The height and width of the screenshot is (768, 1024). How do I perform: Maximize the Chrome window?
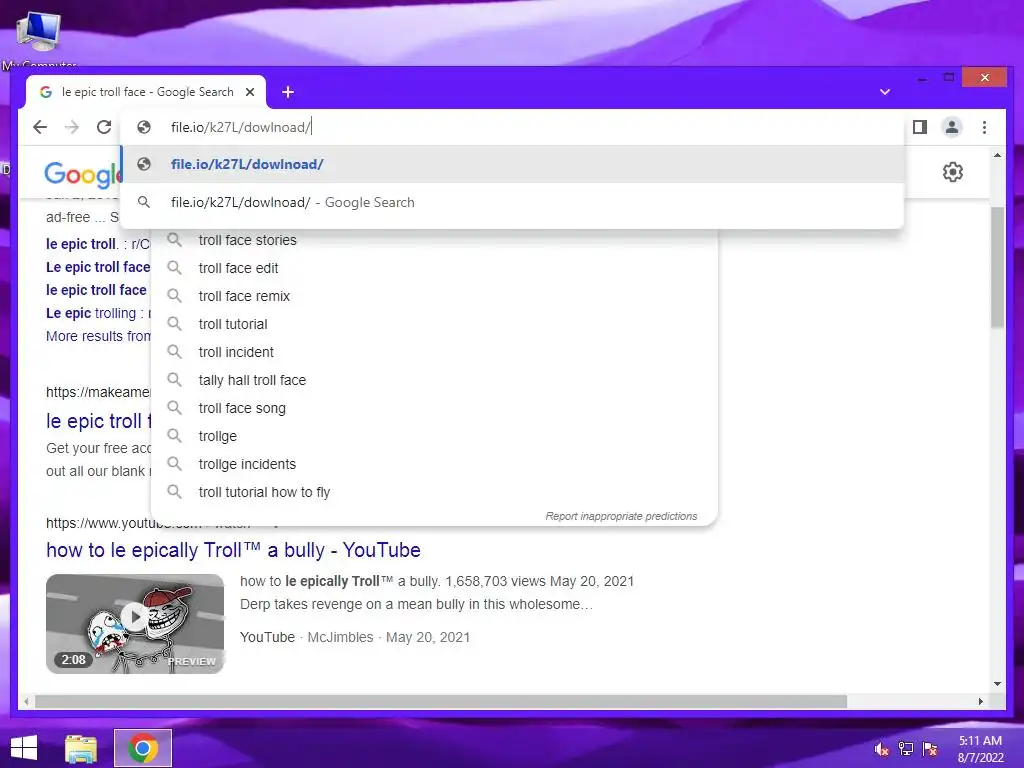click(949, 78)
